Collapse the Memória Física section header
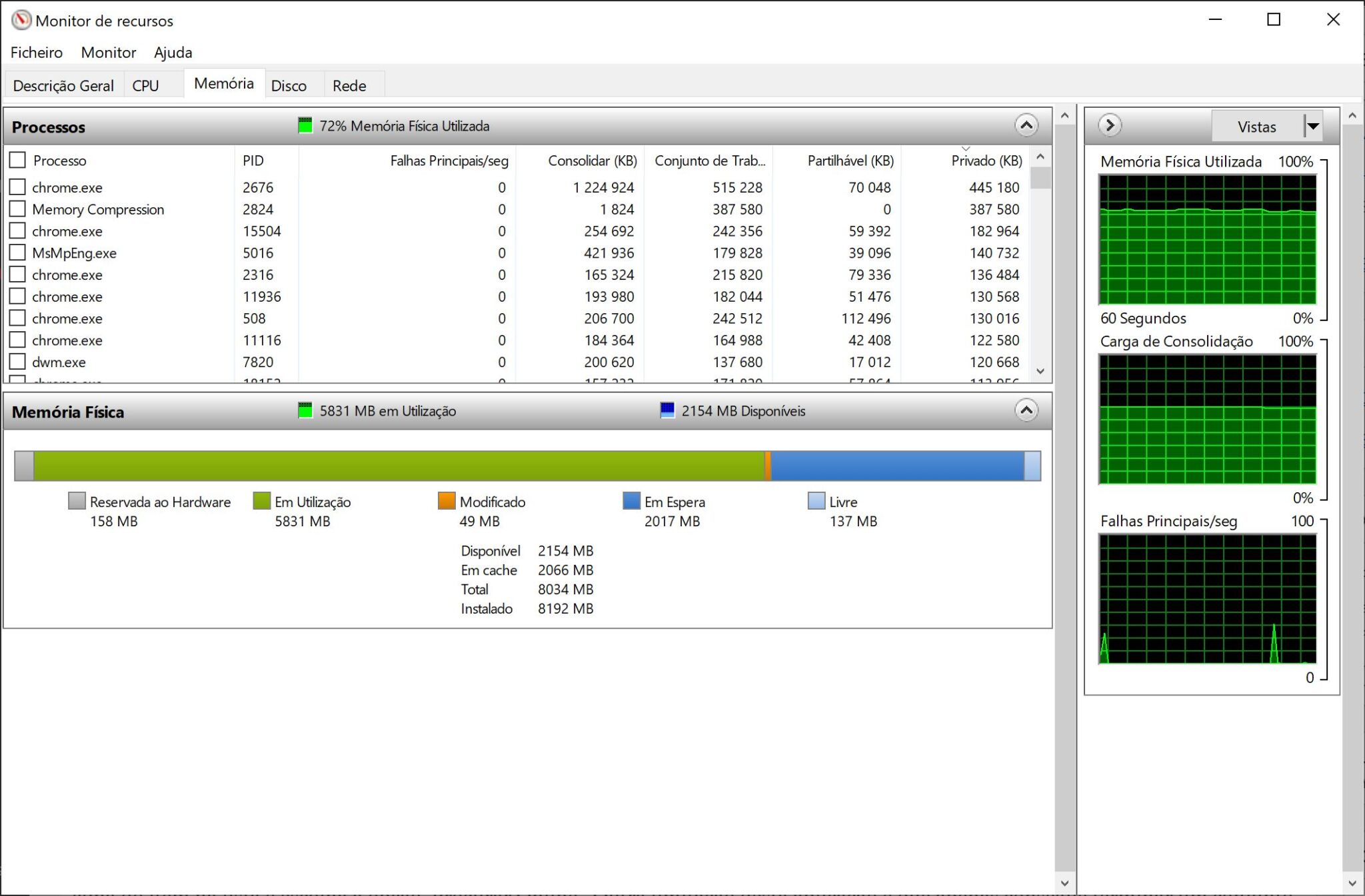The width and height of the screenshot is (1365, 896). 1028,411
